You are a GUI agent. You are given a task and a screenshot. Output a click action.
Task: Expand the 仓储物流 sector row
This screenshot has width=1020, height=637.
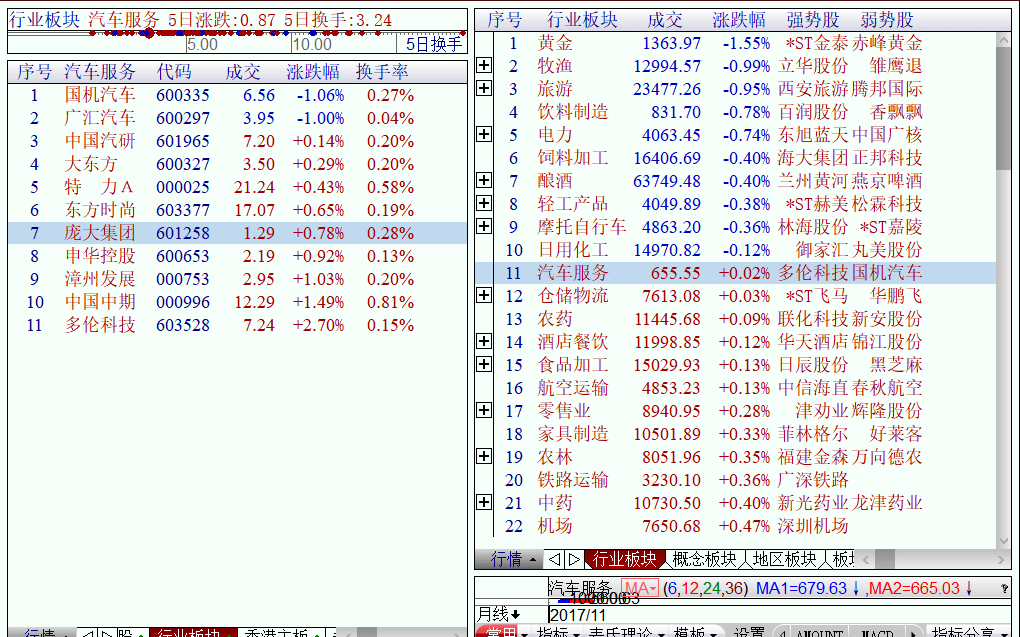[484, 295]
